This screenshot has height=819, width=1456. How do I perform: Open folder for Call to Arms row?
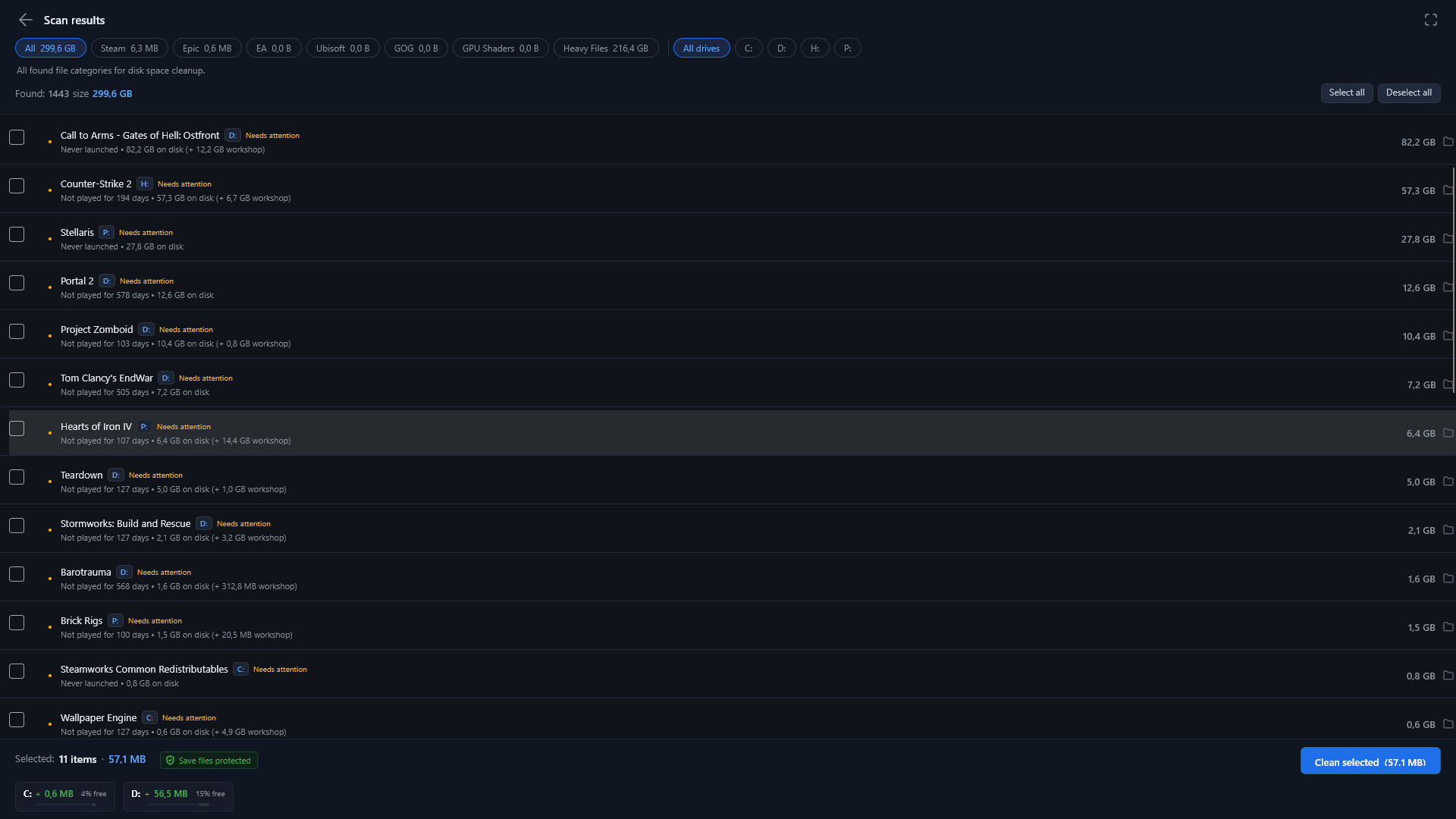coord(1448,142)
